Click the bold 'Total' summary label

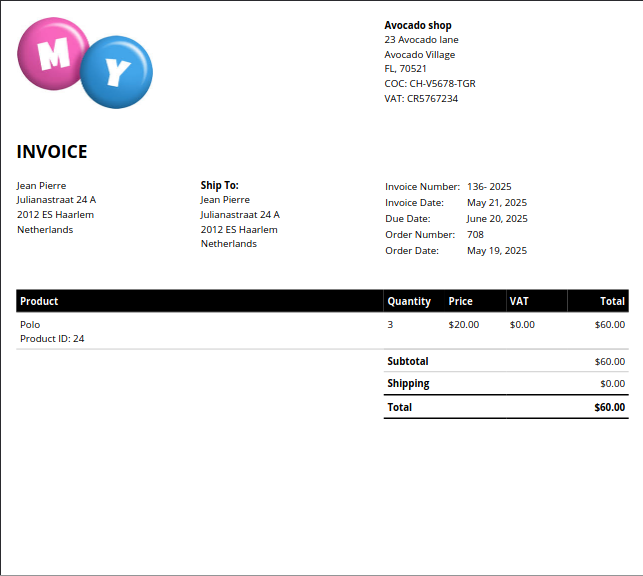click(399, 407)
